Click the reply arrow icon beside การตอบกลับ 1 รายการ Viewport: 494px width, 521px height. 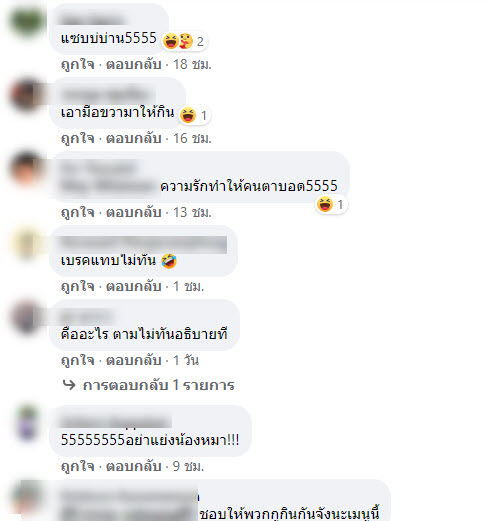(69, 385)
